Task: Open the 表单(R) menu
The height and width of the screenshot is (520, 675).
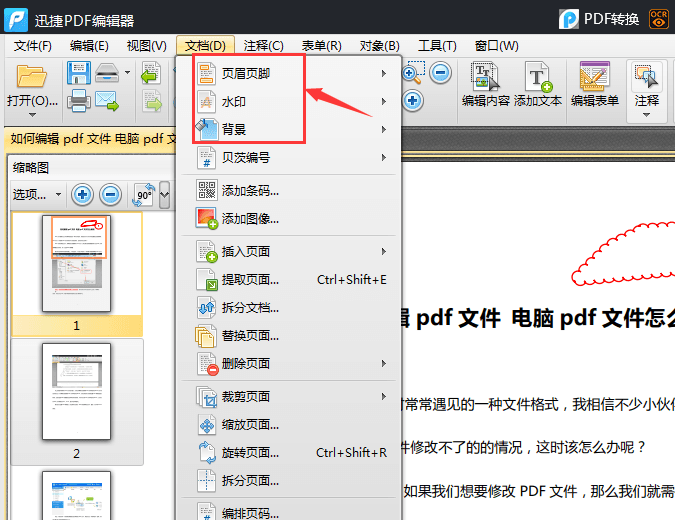Action: tap(321, 46)
